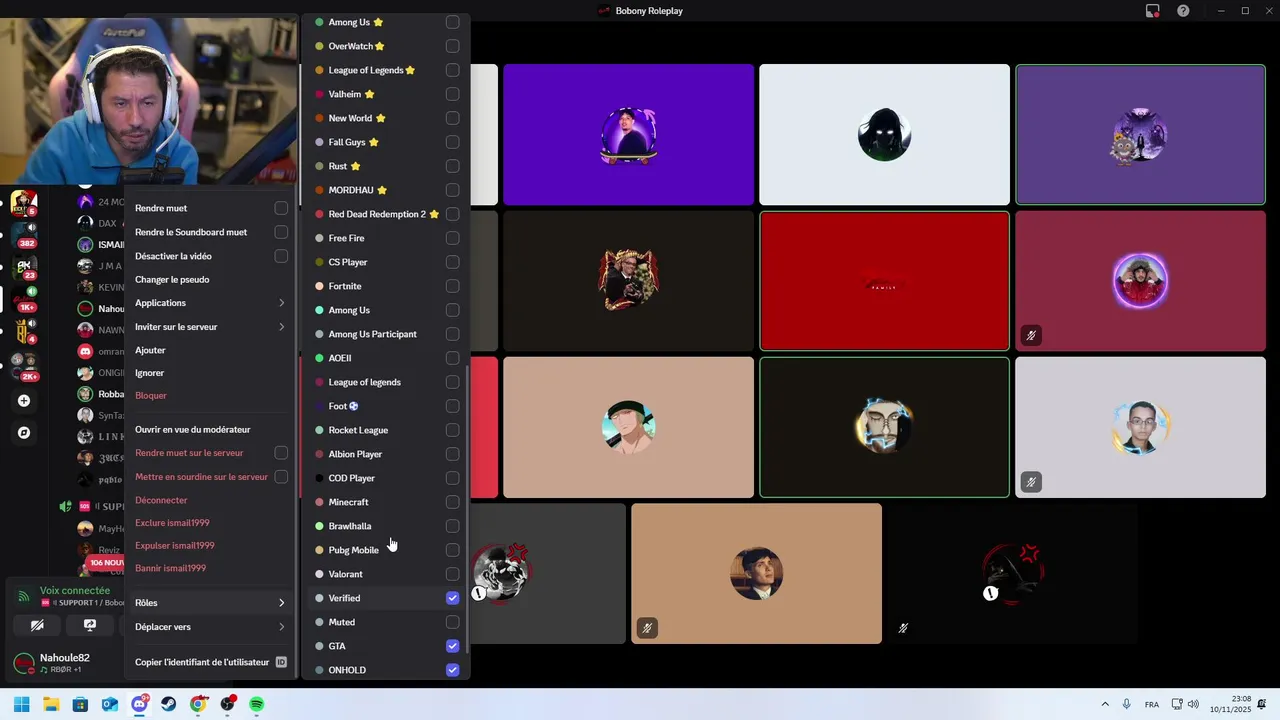Click the muted mic icon on the maroon tile
The image size is (1280, 720).
click(x=1031, y=336)
